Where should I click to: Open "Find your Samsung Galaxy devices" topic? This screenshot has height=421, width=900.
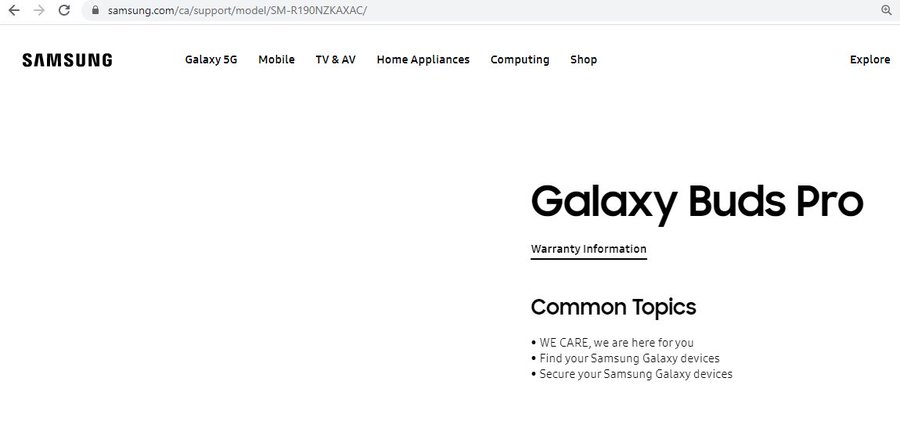pyautogui.click(x=629, y=358)
